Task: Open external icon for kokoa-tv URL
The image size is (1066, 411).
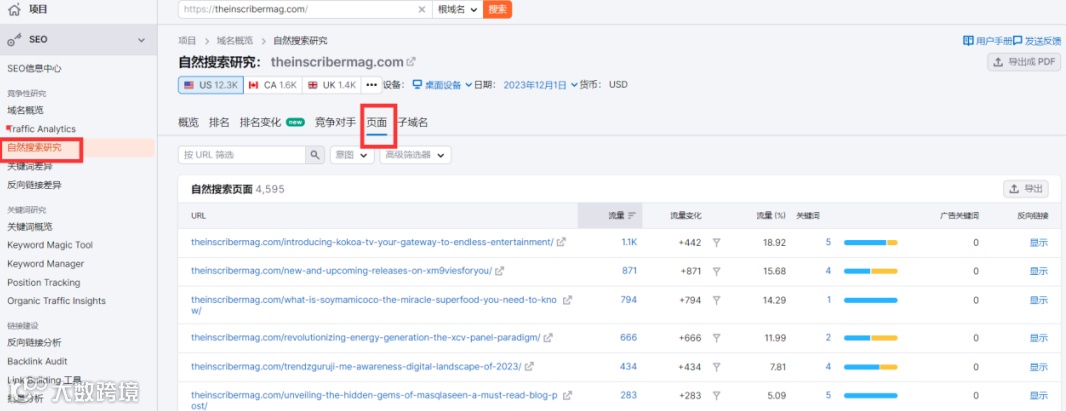Action: (561, 242)
